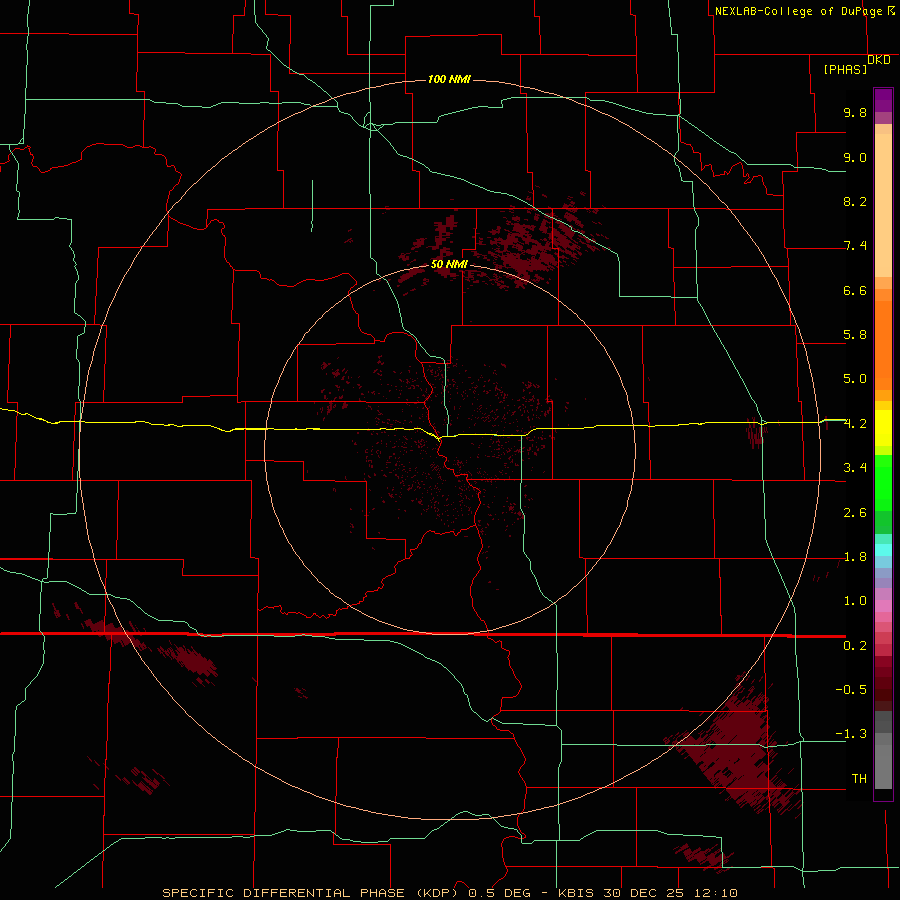Click the 100 NMI range ring label

pyautogui.click(x=449, y=79)
